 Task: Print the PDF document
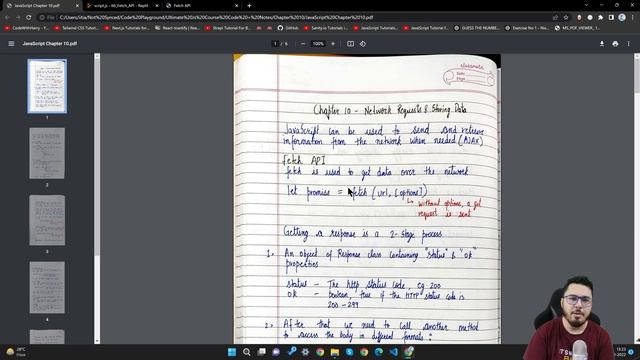click(x=615, y=44)
